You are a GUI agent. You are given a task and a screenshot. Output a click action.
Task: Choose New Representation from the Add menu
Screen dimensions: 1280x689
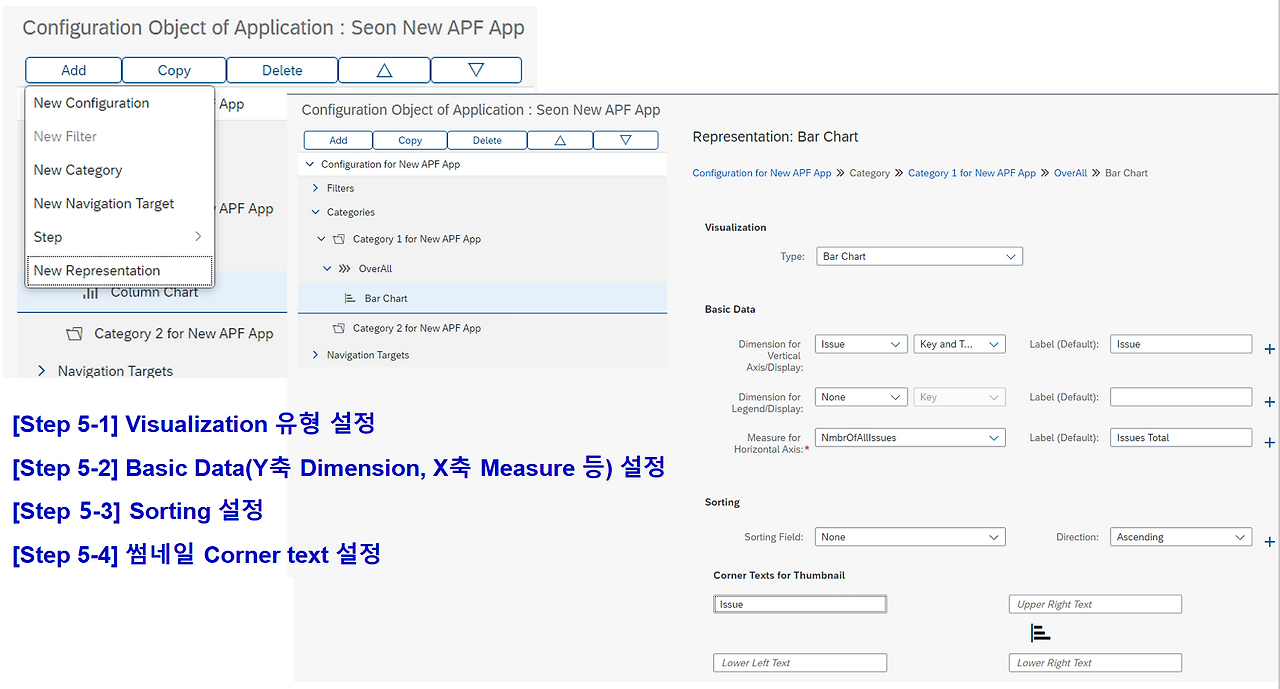[x=119, y=270]
